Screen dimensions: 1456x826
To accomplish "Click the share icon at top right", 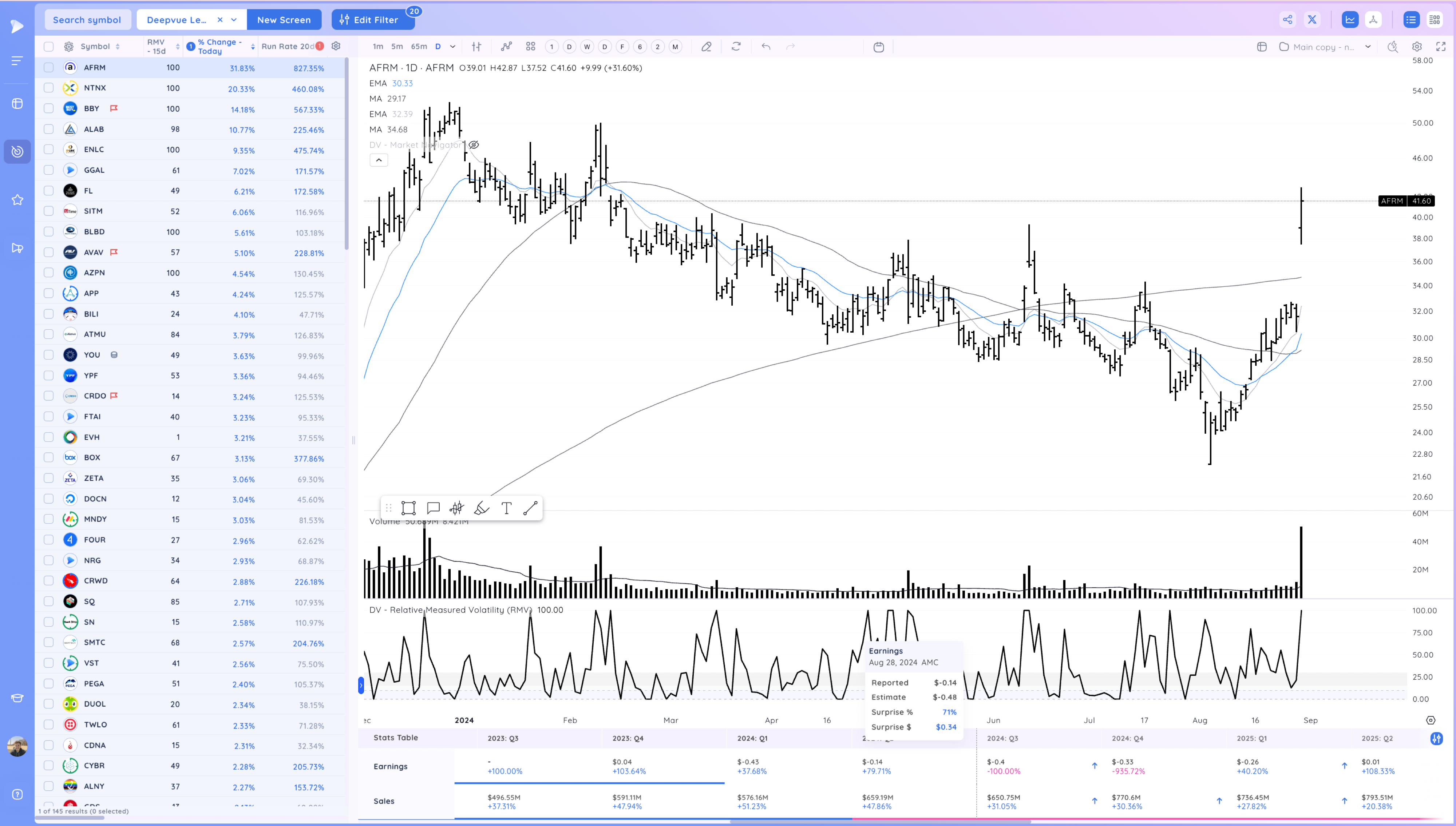I will (x=1287, y=20).
